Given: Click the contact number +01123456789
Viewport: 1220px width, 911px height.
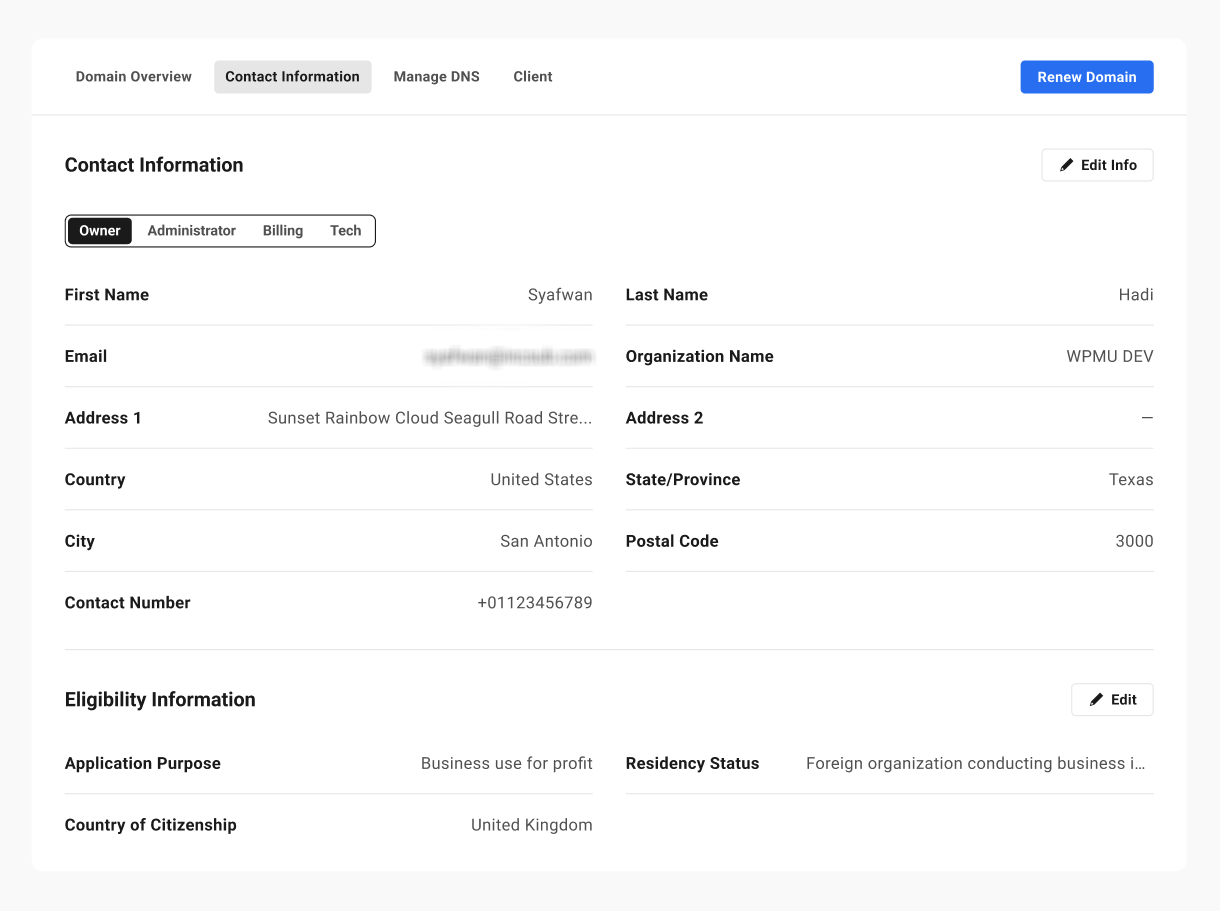Looking at the screenshot, I should 534,603.
